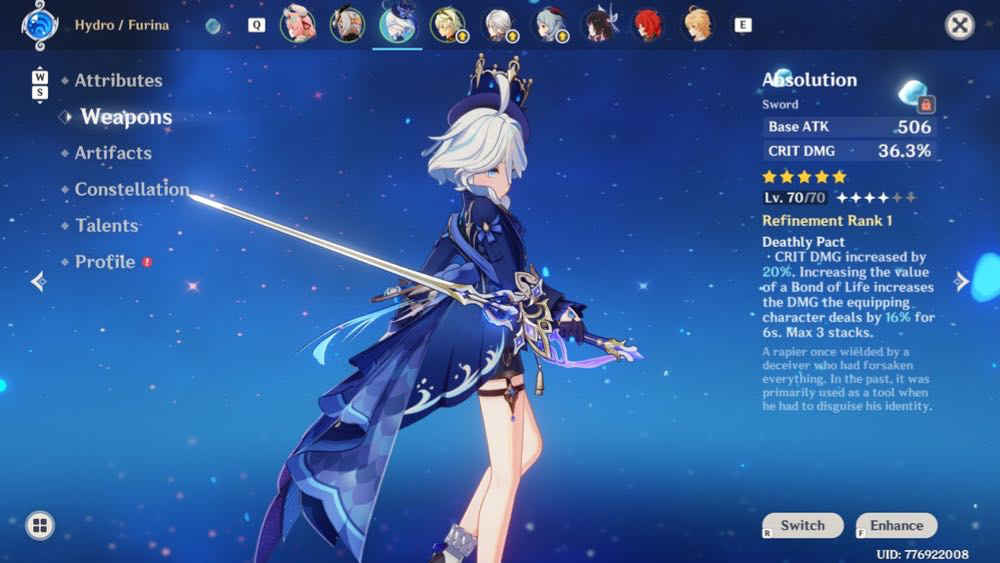Click the Q key previous-character button
1000x563 pixels.
pos(256,25)
